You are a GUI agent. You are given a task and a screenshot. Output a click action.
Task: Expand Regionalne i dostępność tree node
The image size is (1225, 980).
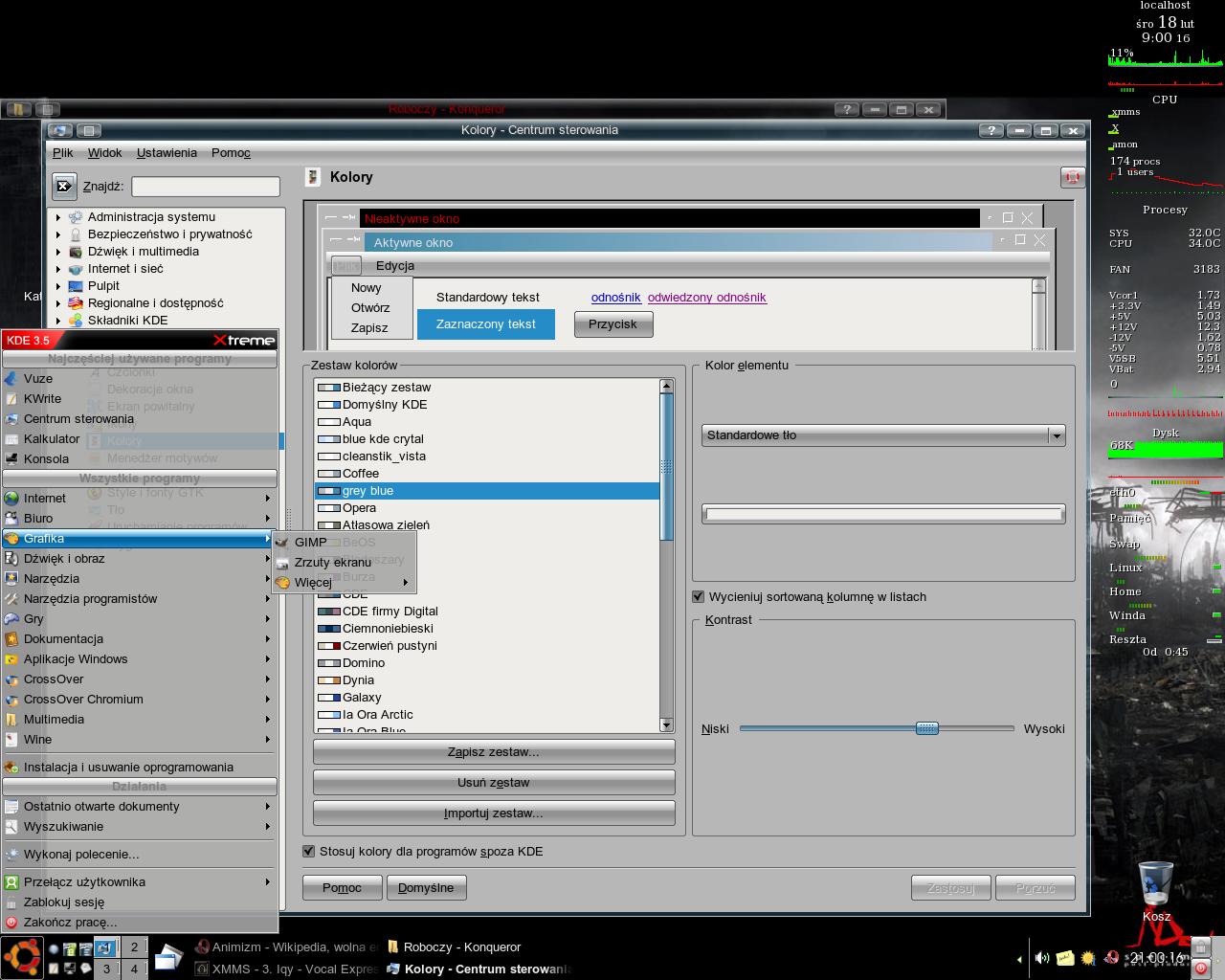(58, 303)
